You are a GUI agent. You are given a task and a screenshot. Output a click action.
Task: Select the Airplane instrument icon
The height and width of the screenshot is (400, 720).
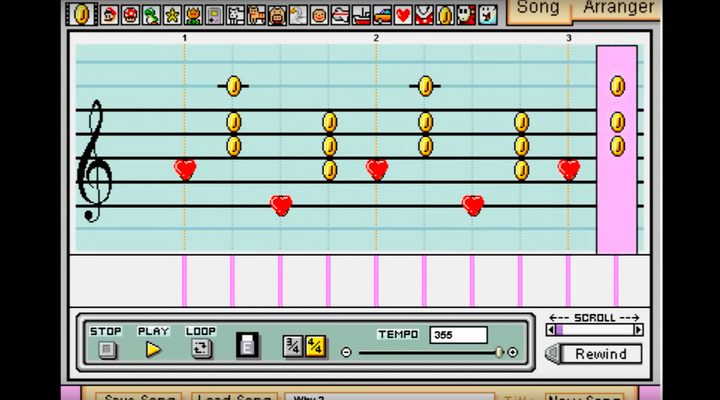(340, 15)
